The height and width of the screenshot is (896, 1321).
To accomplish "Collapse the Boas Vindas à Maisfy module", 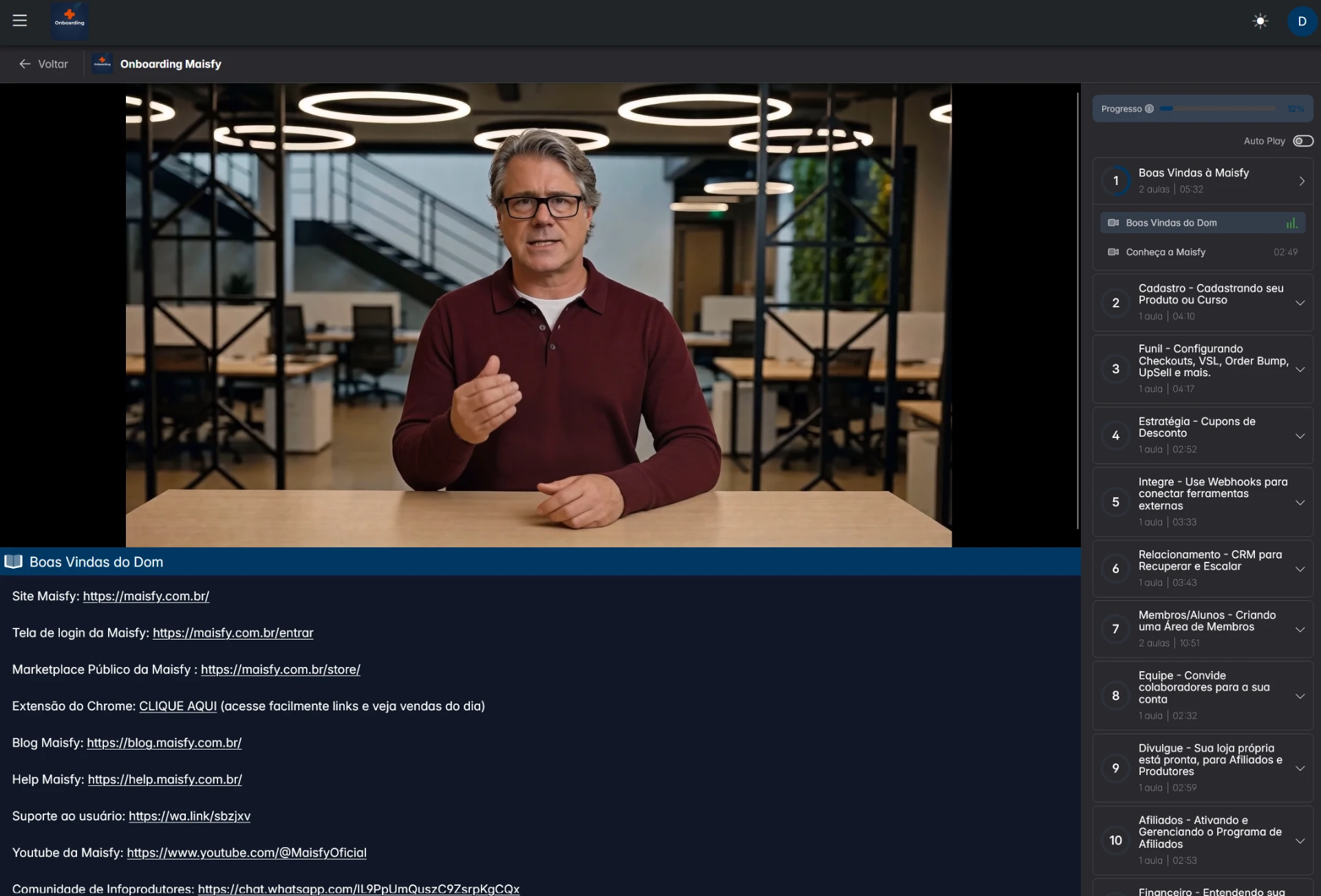I will click(x=1301, y=181).
